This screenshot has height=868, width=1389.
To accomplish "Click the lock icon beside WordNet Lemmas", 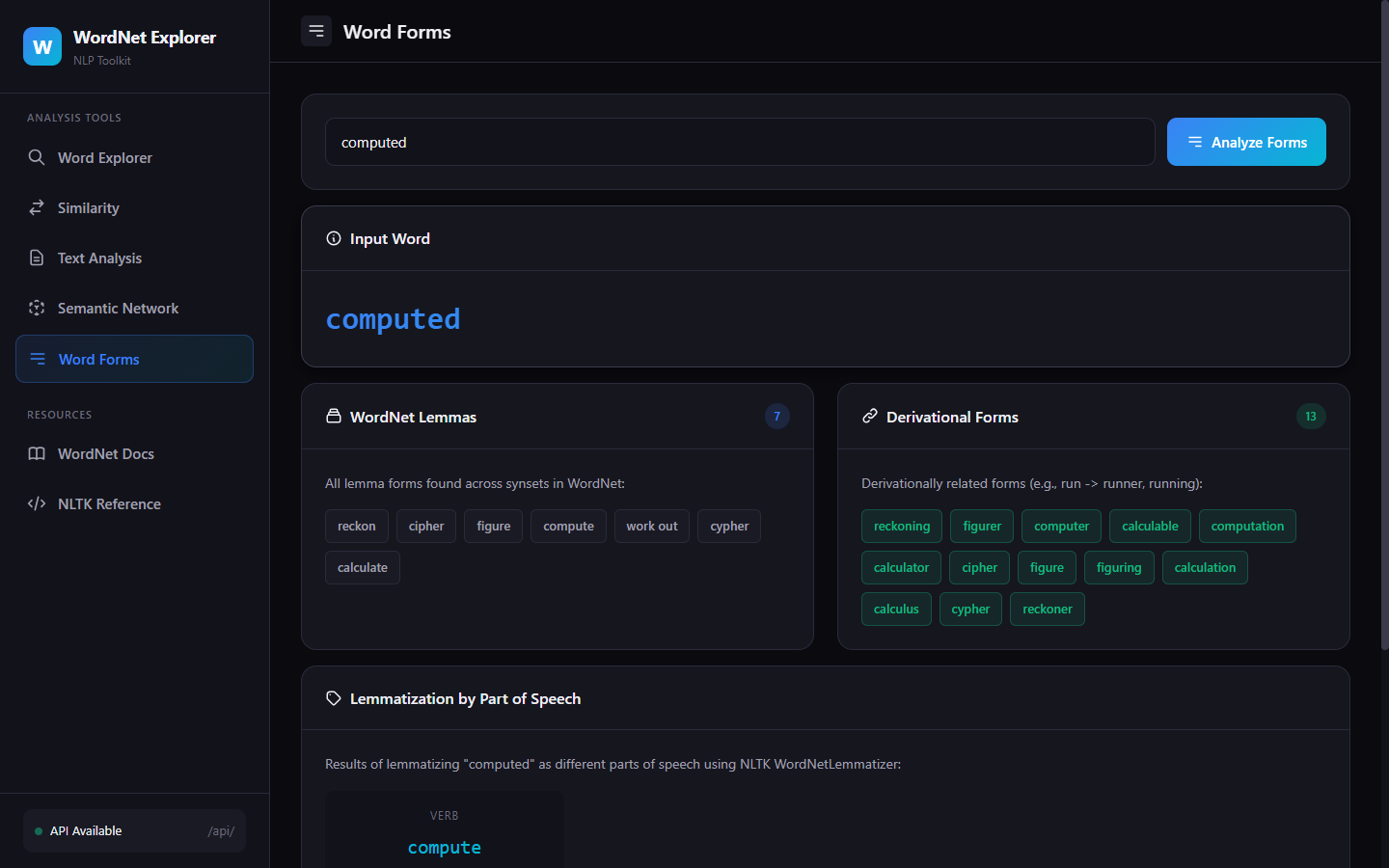I will click(333, 416).
